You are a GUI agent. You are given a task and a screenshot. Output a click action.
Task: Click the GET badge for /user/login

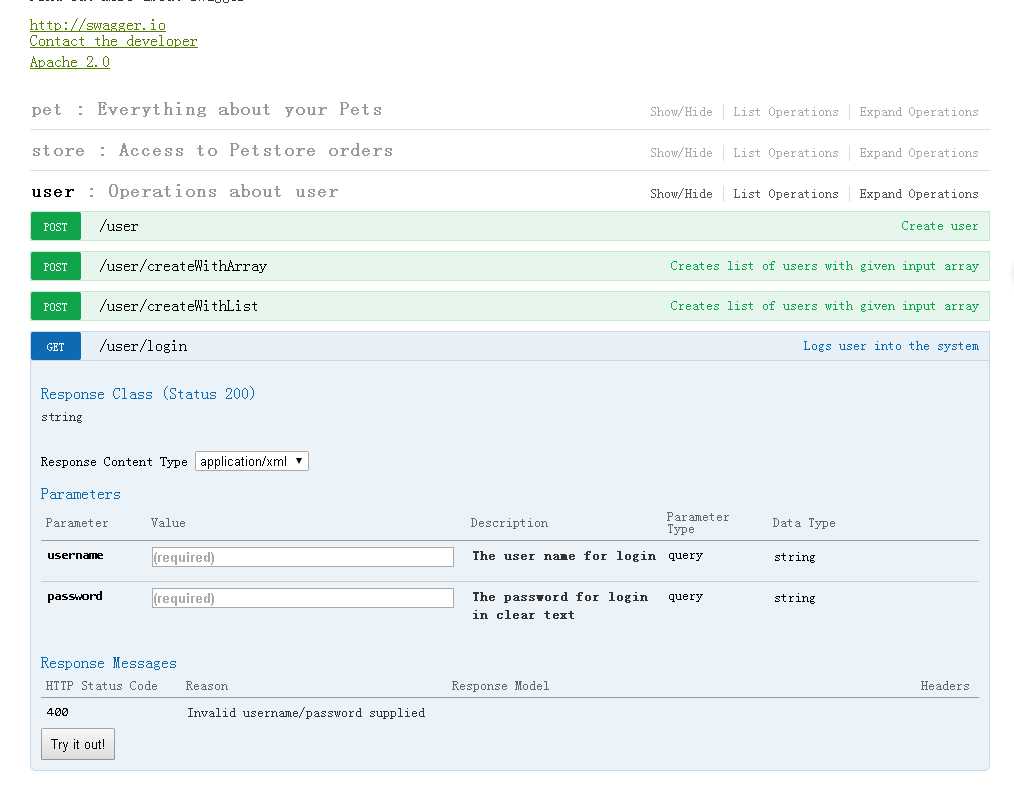pyautogui.click(x=56, y=347)
